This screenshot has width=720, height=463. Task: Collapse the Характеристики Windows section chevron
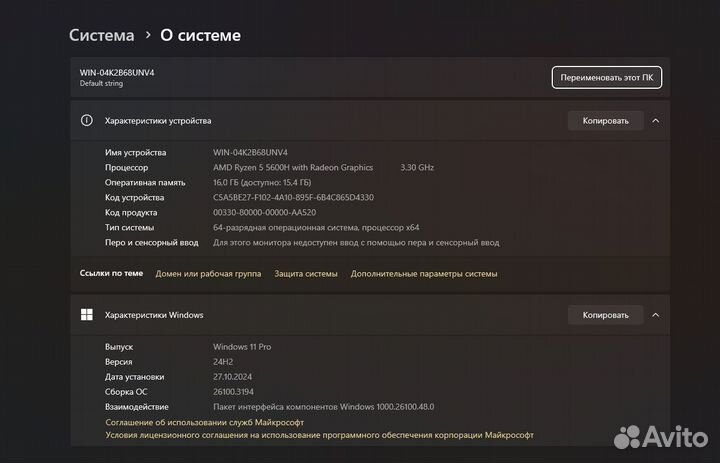(656, 315)
